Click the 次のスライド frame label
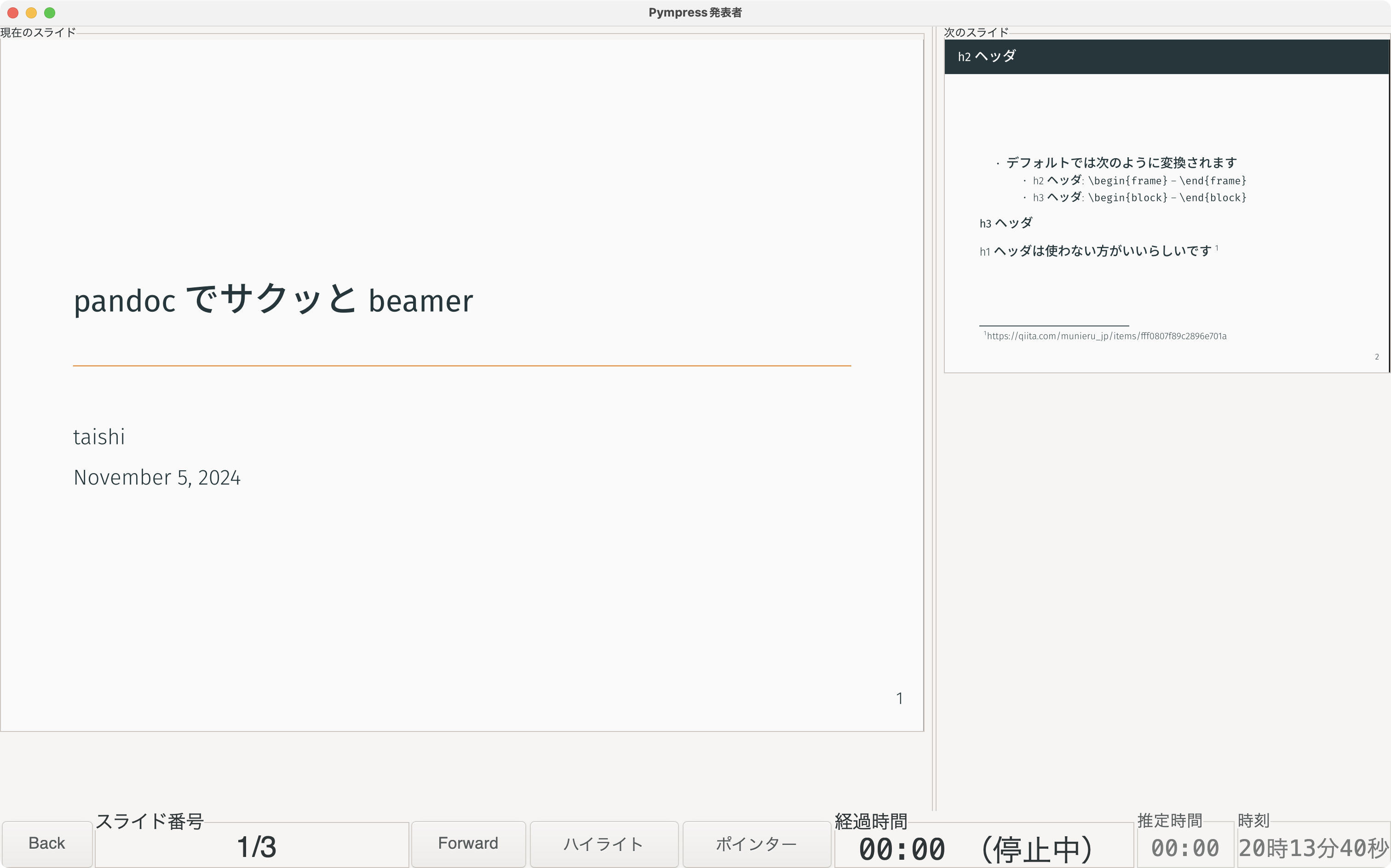Screen dimensions: 1391x868 coord(976,32)
